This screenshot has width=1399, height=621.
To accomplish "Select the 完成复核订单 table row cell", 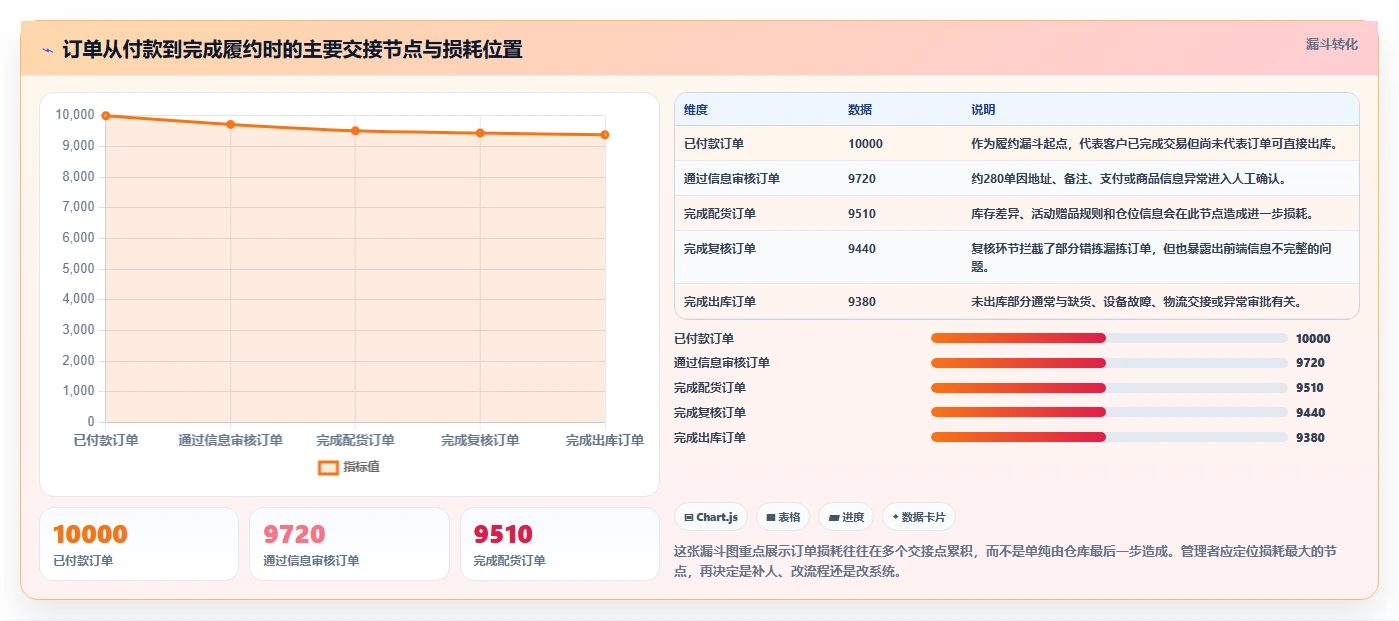I will pos(720,249).
